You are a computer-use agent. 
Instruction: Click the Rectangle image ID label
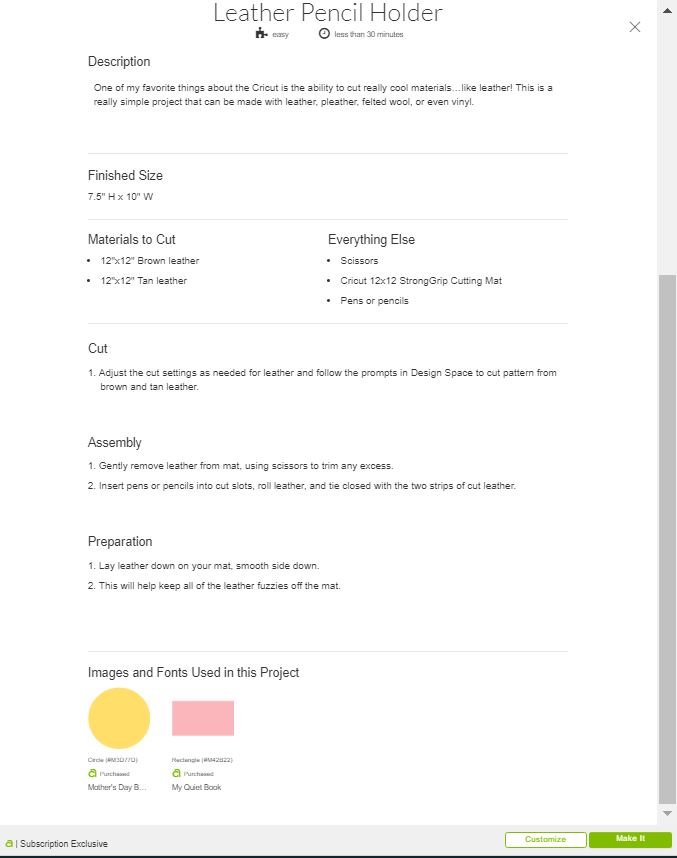click(x=202, y=760)
